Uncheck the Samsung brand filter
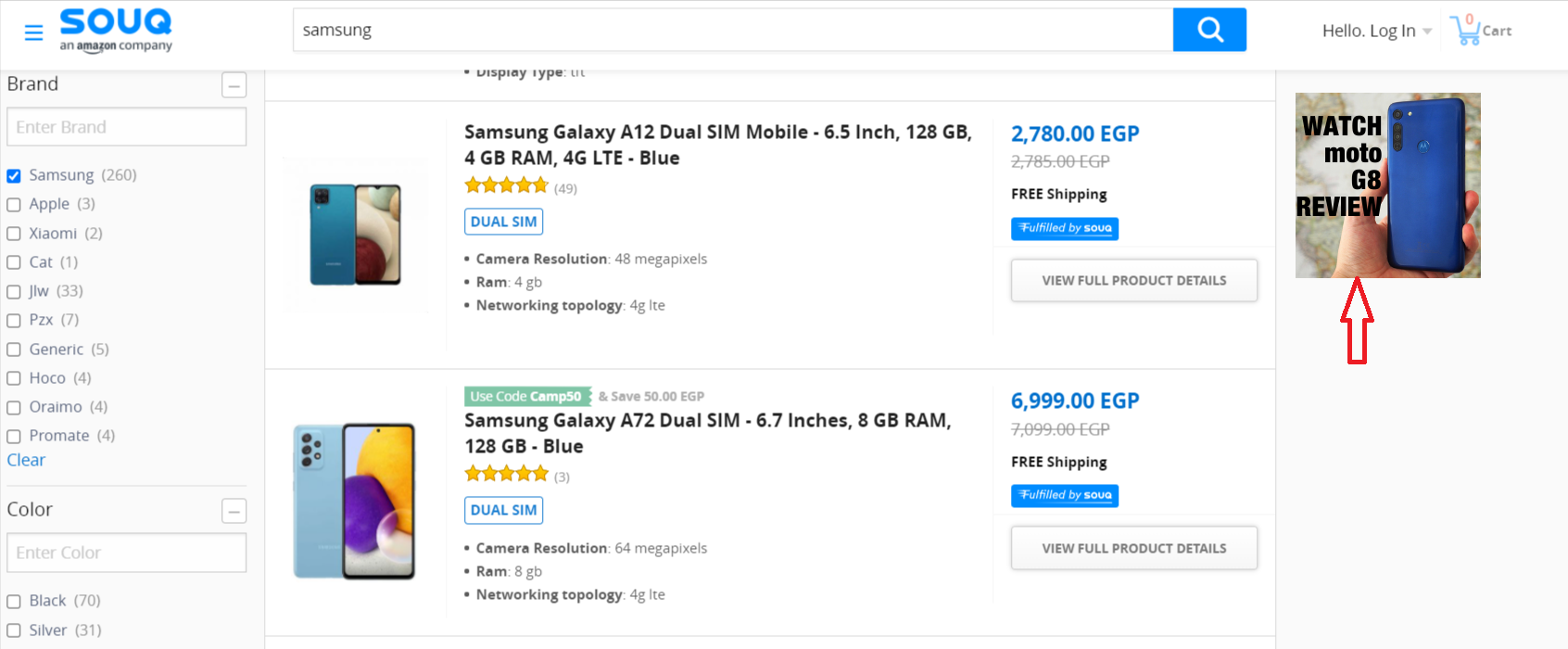Screen dimensions: 1568x649 14,176
